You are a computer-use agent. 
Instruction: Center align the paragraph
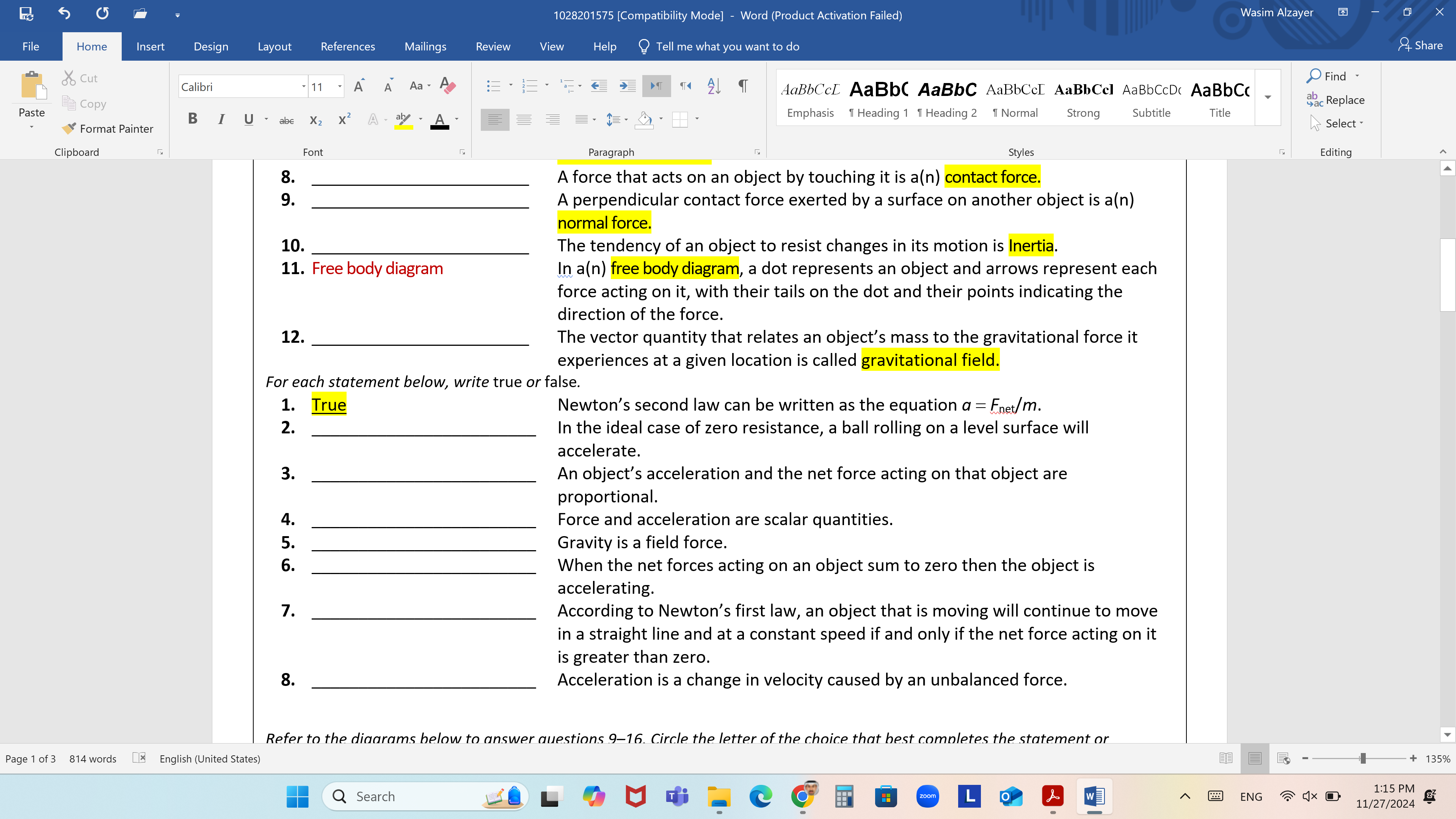pyautogui.click(x=524, y=119)
